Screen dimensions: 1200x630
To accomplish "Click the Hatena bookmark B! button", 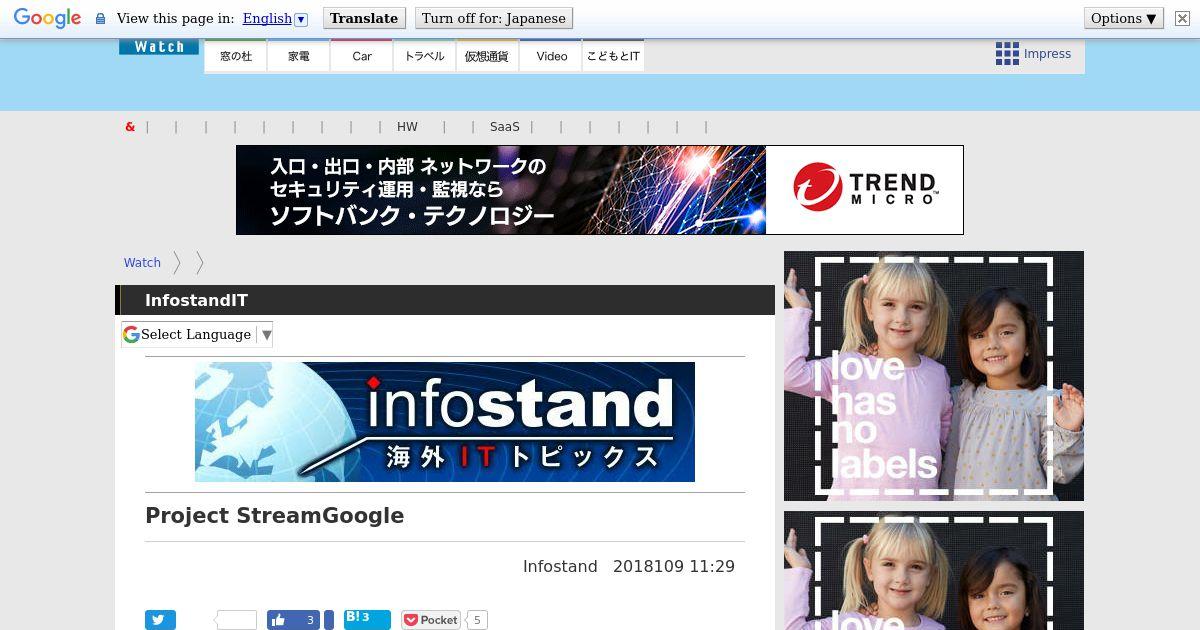I will click(x=367, y=619).
